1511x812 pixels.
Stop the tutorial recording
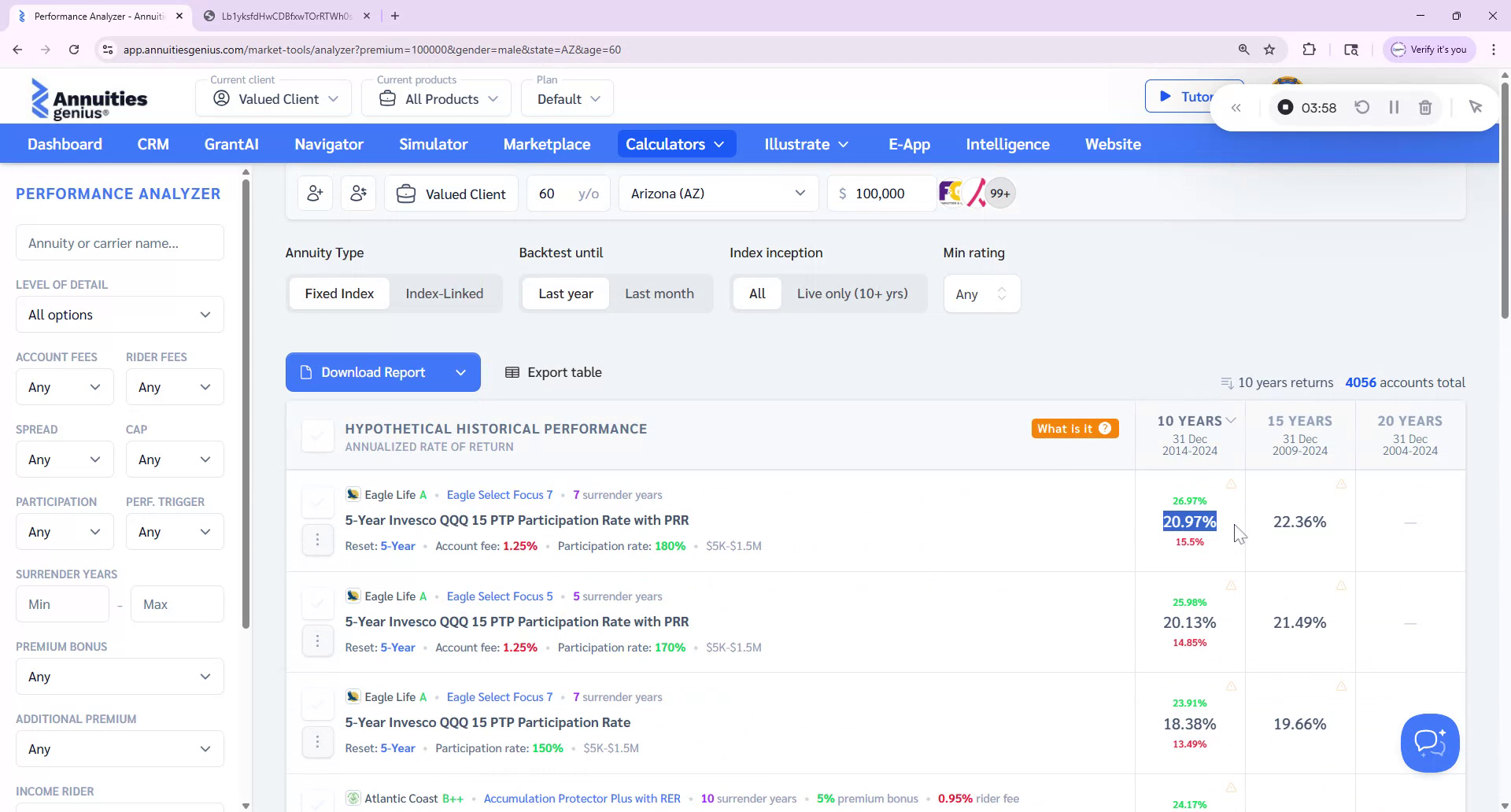pos(1286,107)
